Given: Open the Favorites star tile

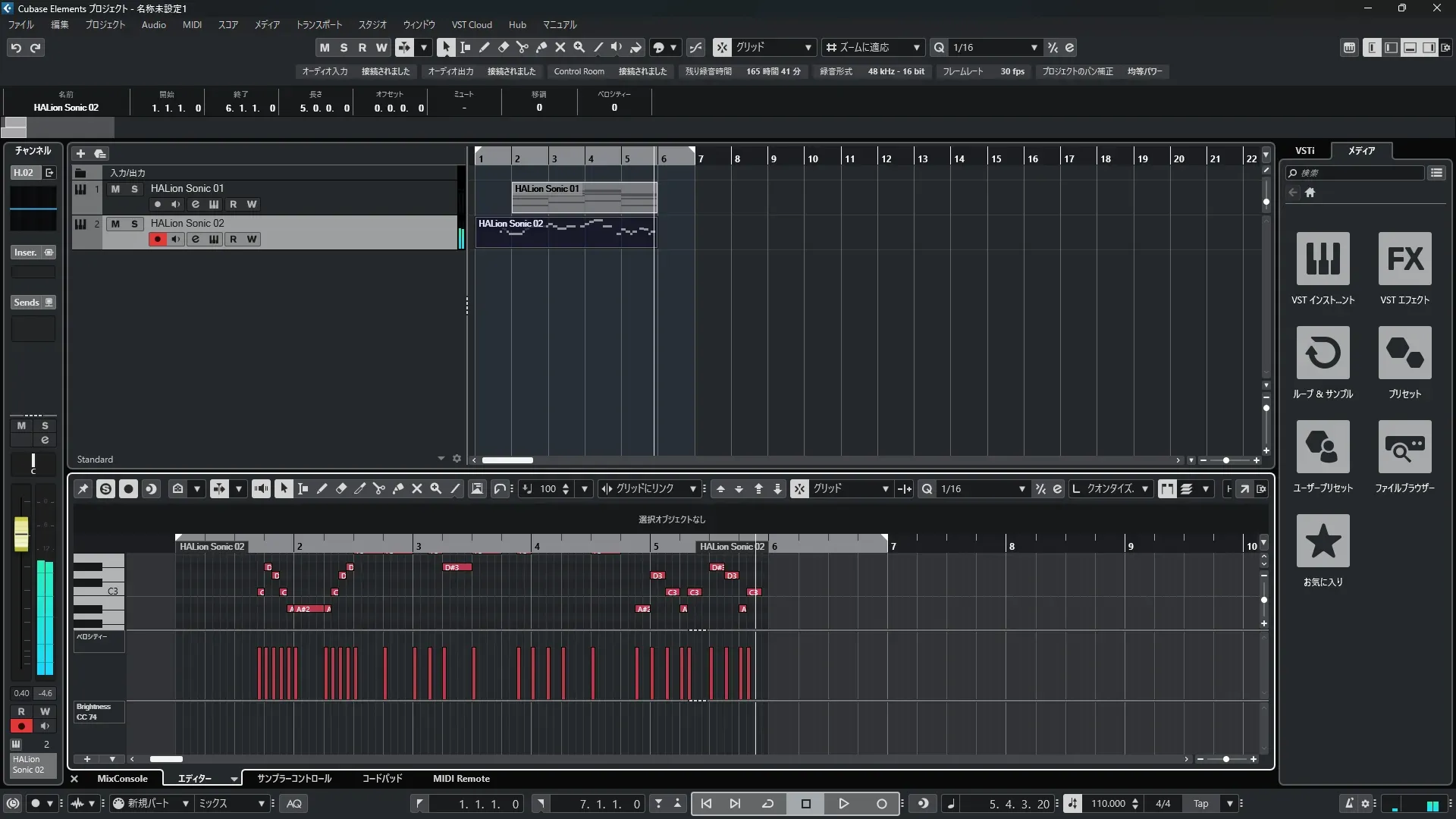Looking at the screenshot, I should pyautogui.click(x=1323, y=541).
